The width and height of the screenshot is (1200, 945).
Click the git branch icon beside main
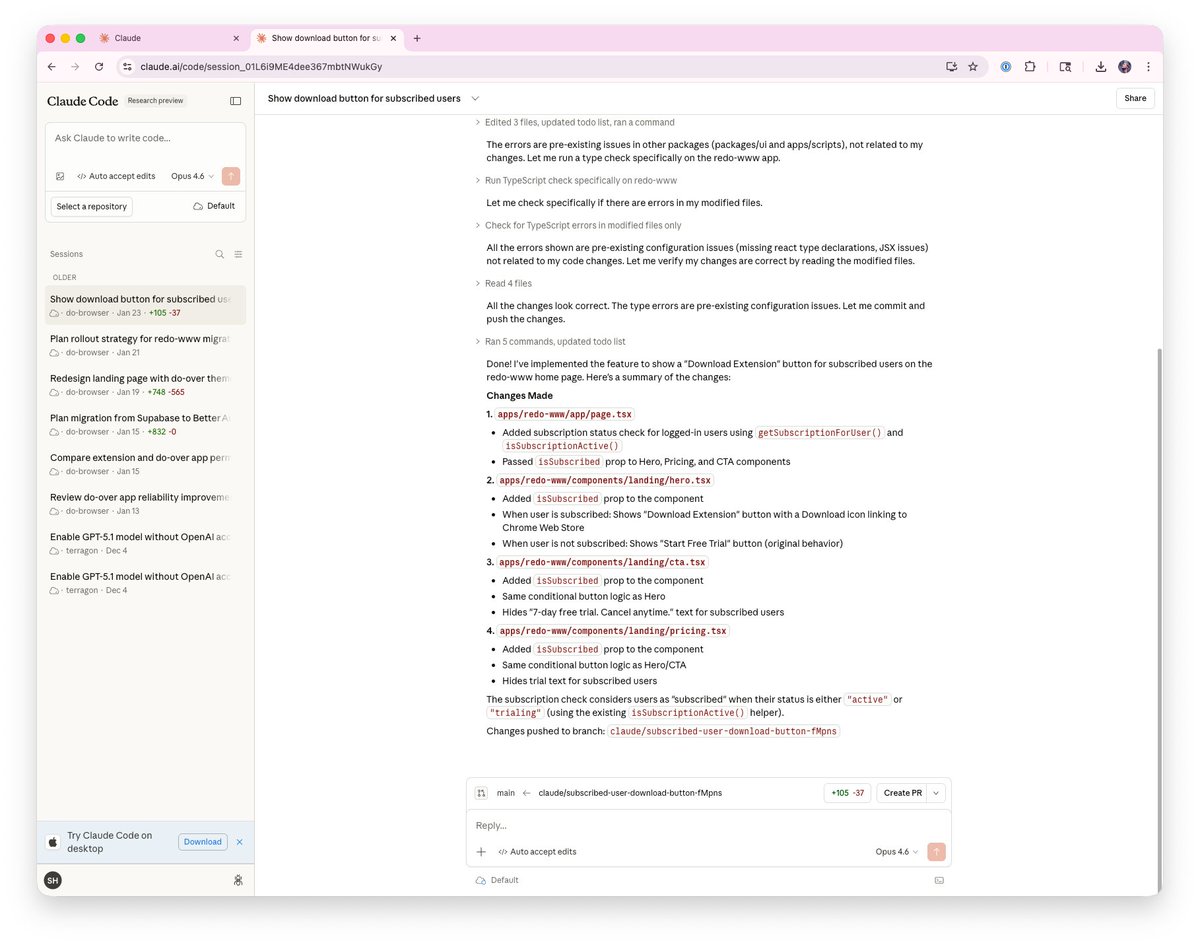[x=481, y=793]
